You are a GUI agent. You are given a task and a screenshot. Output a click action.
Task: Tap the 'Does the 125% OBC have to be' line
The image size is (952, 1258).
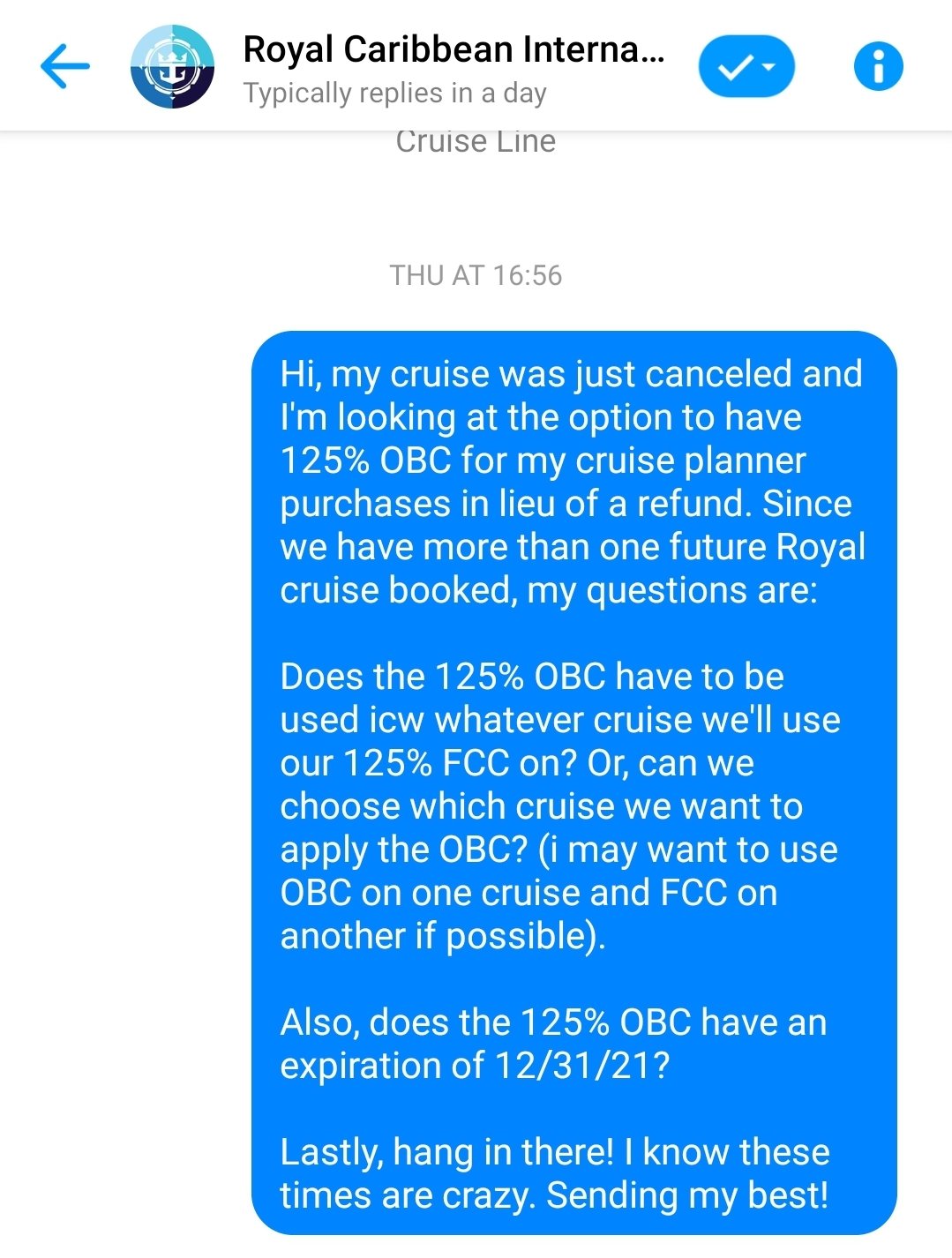pos(532,677)
